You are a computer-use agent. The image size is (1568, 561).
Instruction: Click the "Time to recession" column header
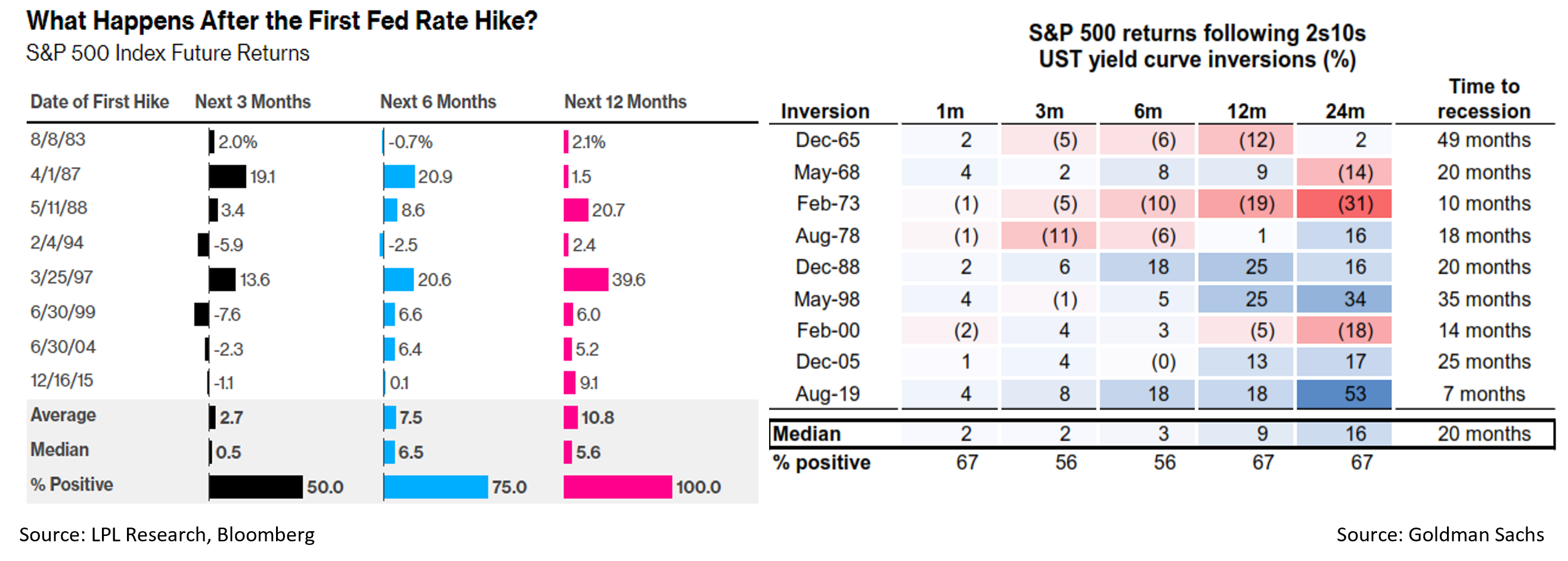click(1483, 98)
